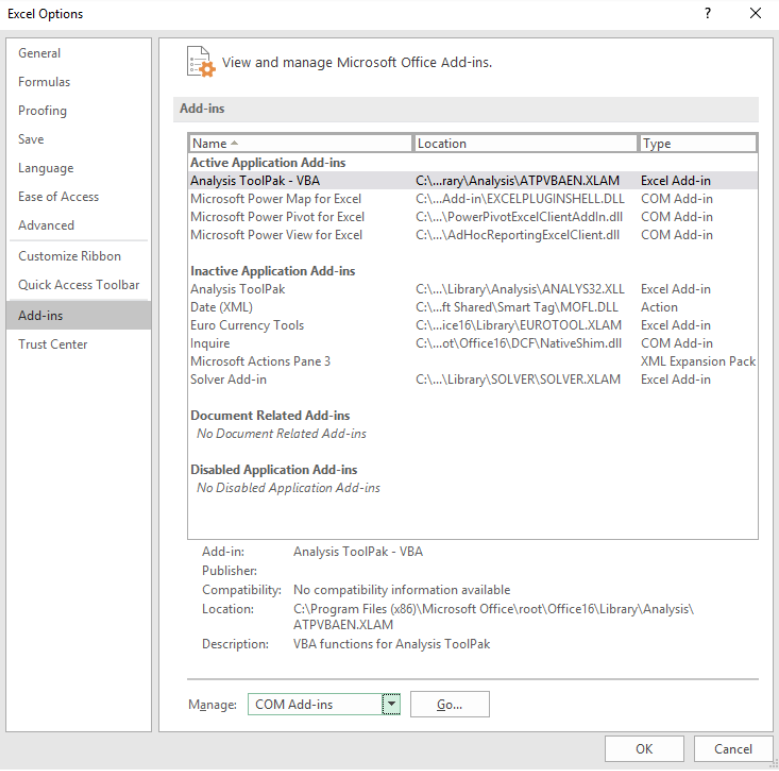The image size is (779, 771).
Task: Click the No compatibility information text
Action: (401, 590)
